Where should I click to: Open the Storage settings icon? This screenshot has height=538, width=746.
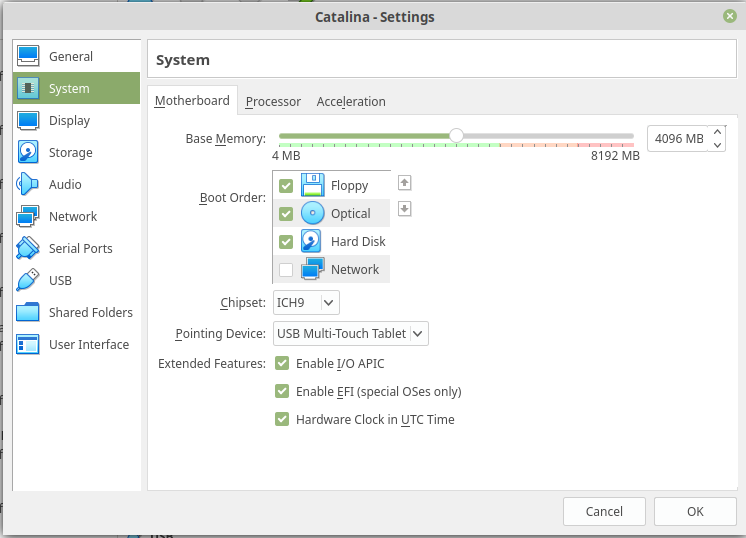28,153
